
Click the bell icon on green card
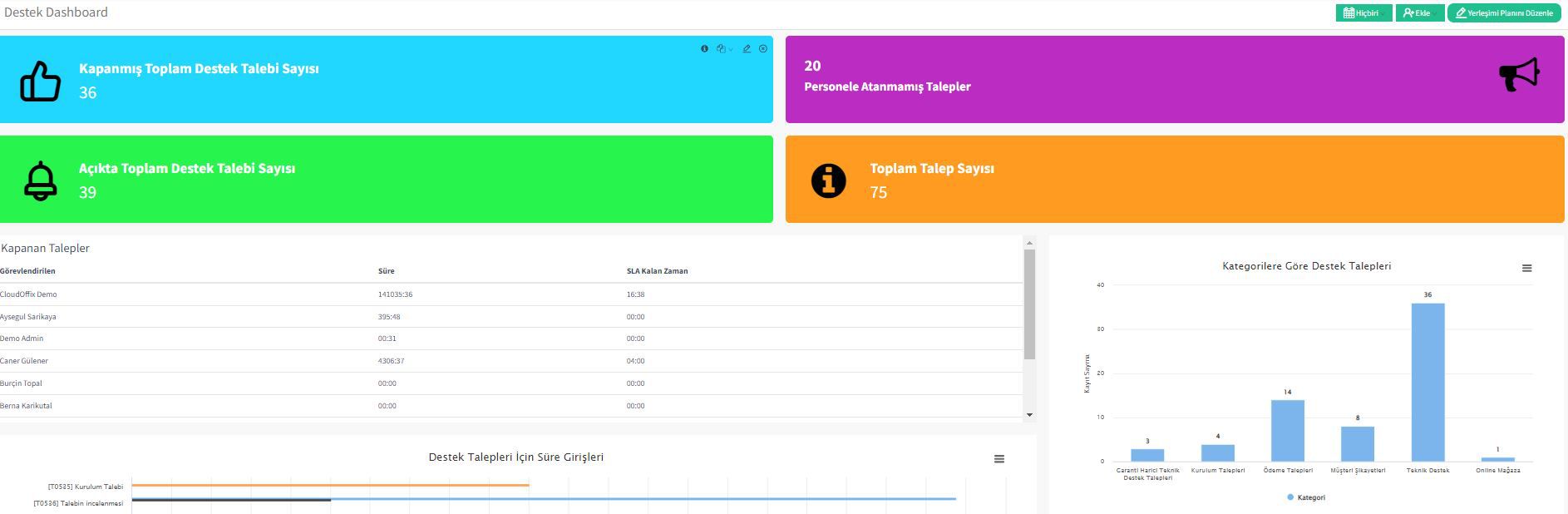tap(40, 181)
